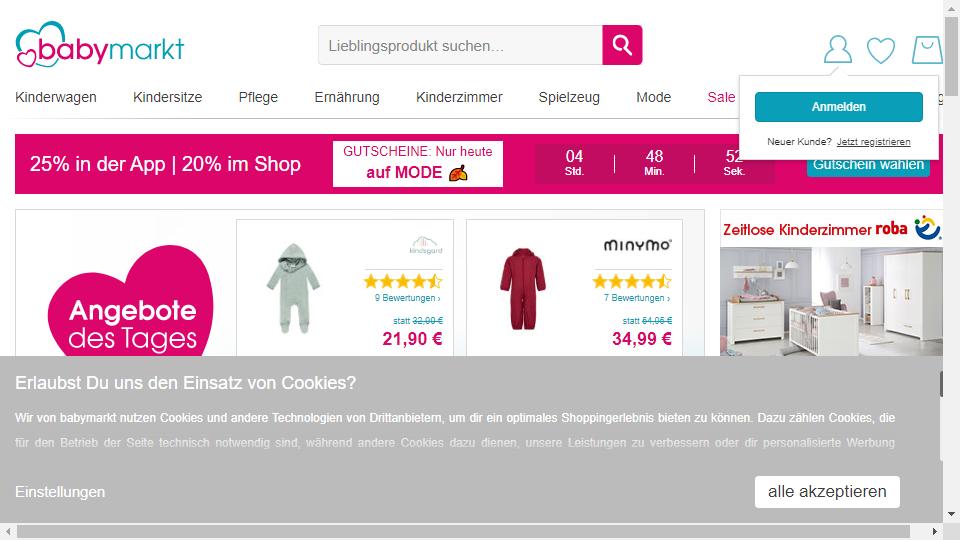This screenshot has width=960, height=540.
Task: Click the star rating of Minymo overall
Action: tap(632, 282)
